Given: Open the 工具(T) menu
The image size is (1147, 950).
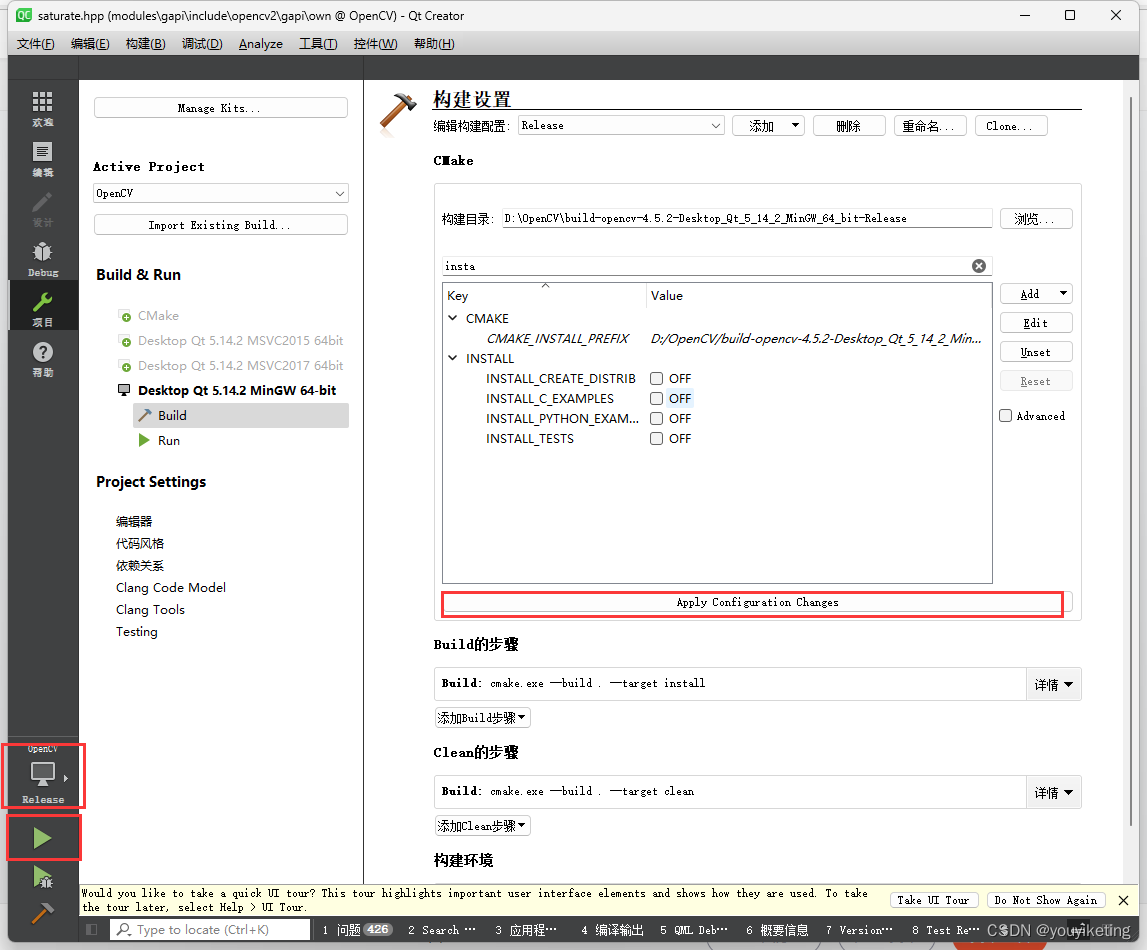Looking at the screenshot, I should (x=318, y=44).
